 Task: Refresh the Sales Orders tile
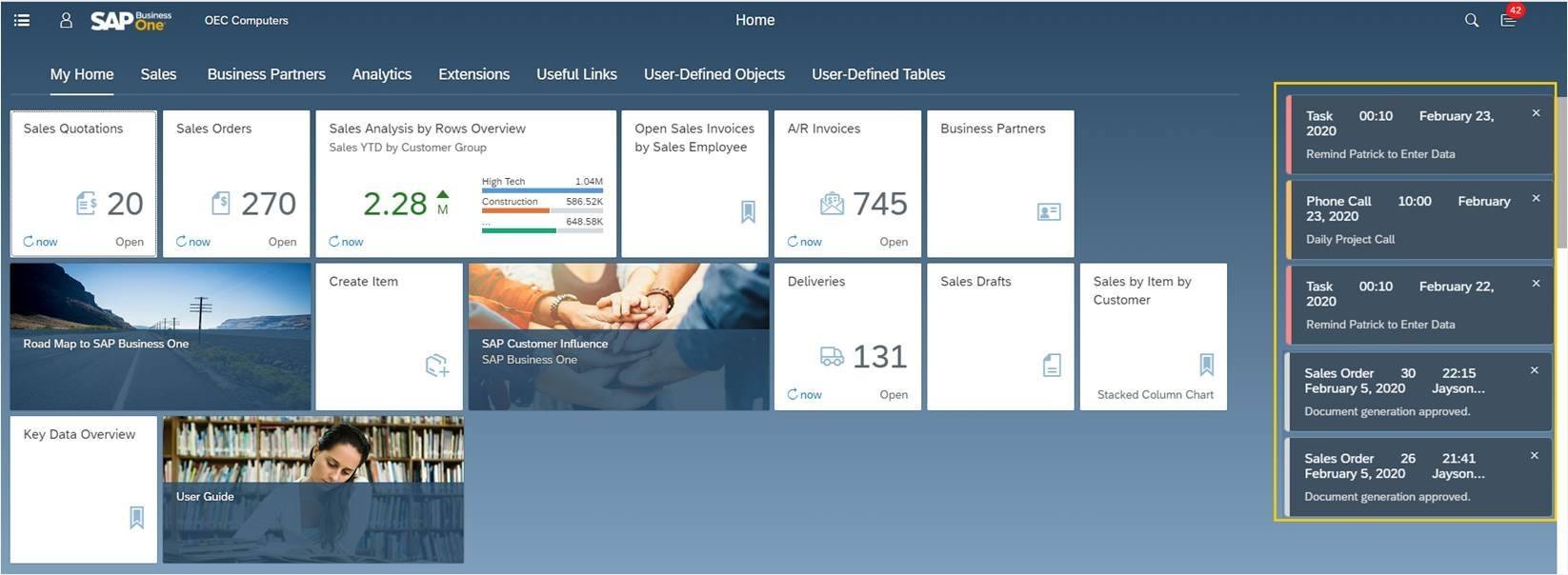tap(193, 242)
